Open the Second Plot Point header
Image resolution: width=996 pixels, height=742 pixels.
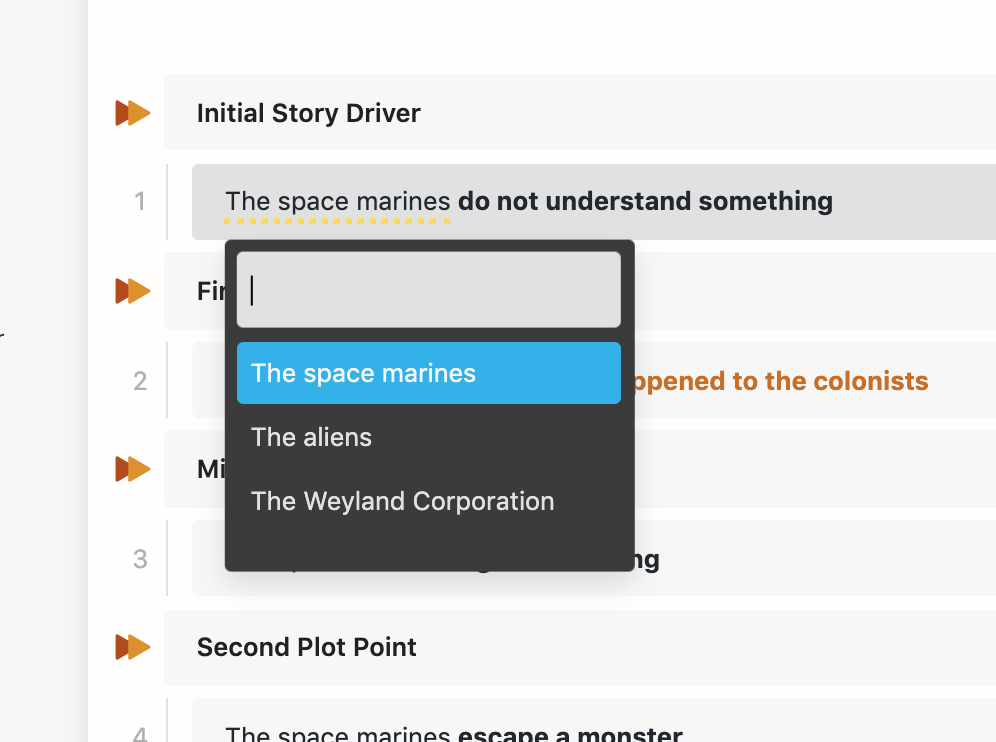coord(580,647)
